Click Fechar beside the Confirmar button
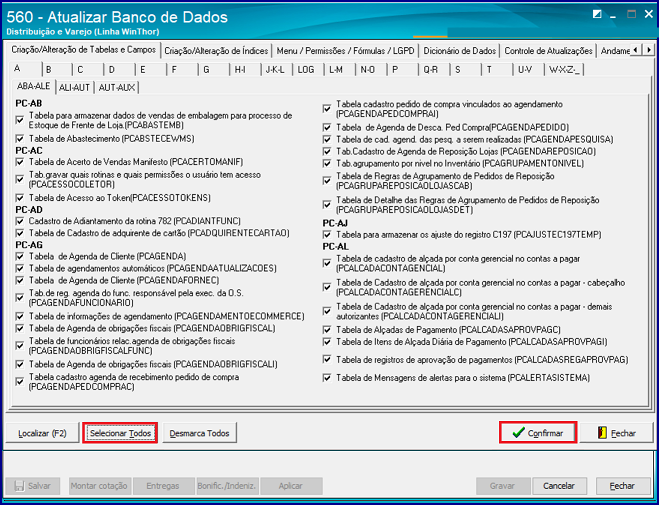Viewport: 659px width, 505px height. point(617,433)
